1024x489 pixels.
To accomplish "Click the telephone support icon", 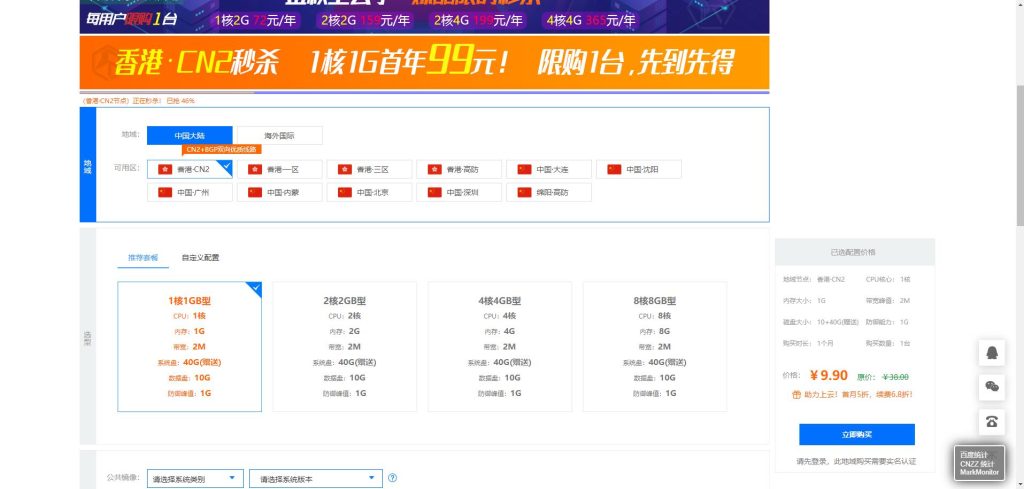I will (x=992, y=421).
